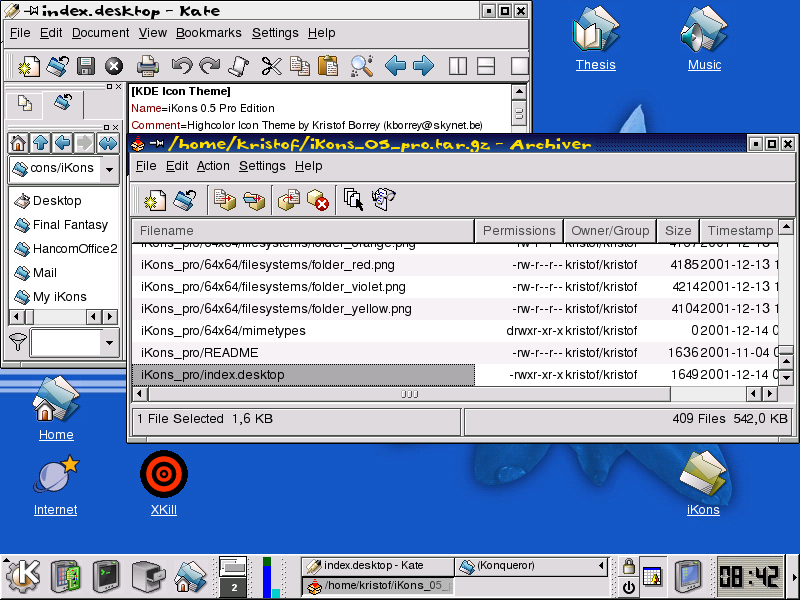The height and width of the screenshot is (600, 800).
Task: Open a file with Kate's Open icon
Action: (x=57, y=66)
